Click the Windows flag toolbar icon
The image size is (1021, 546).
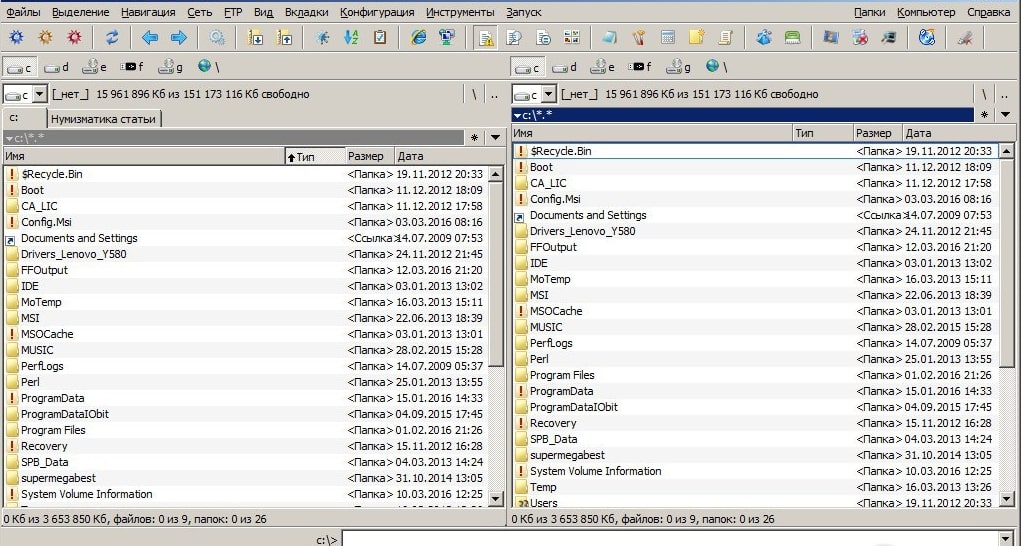click(x=831, y=38)
